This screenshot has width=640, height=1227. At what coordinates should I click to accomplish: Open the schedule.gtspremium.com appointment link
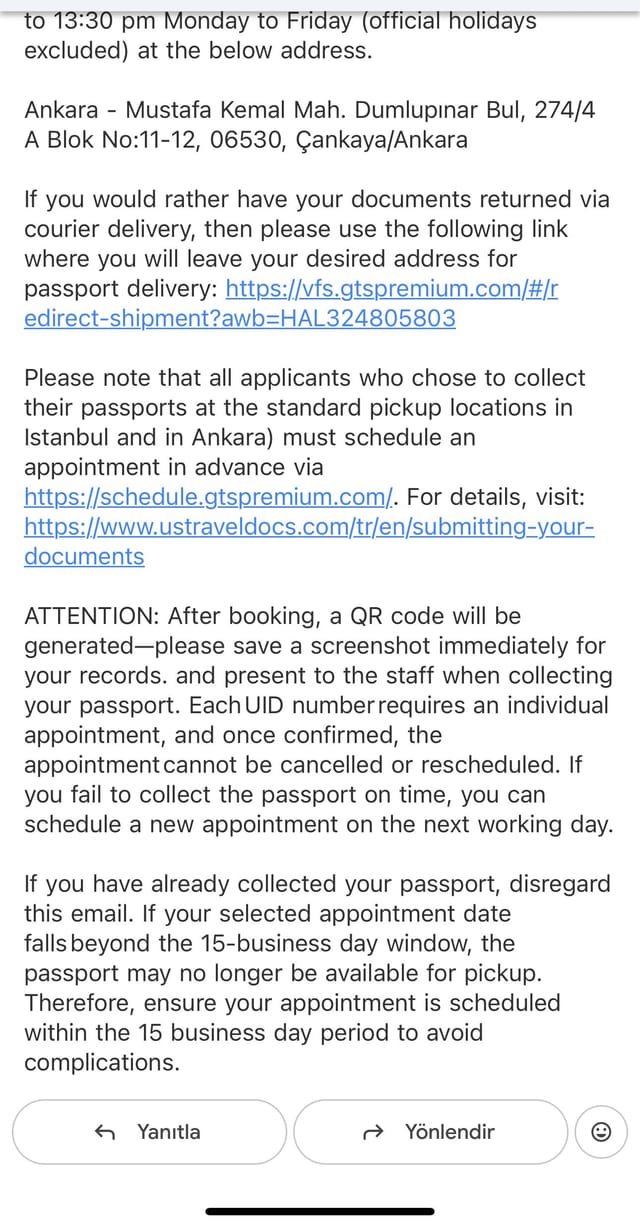pos(209,496)
